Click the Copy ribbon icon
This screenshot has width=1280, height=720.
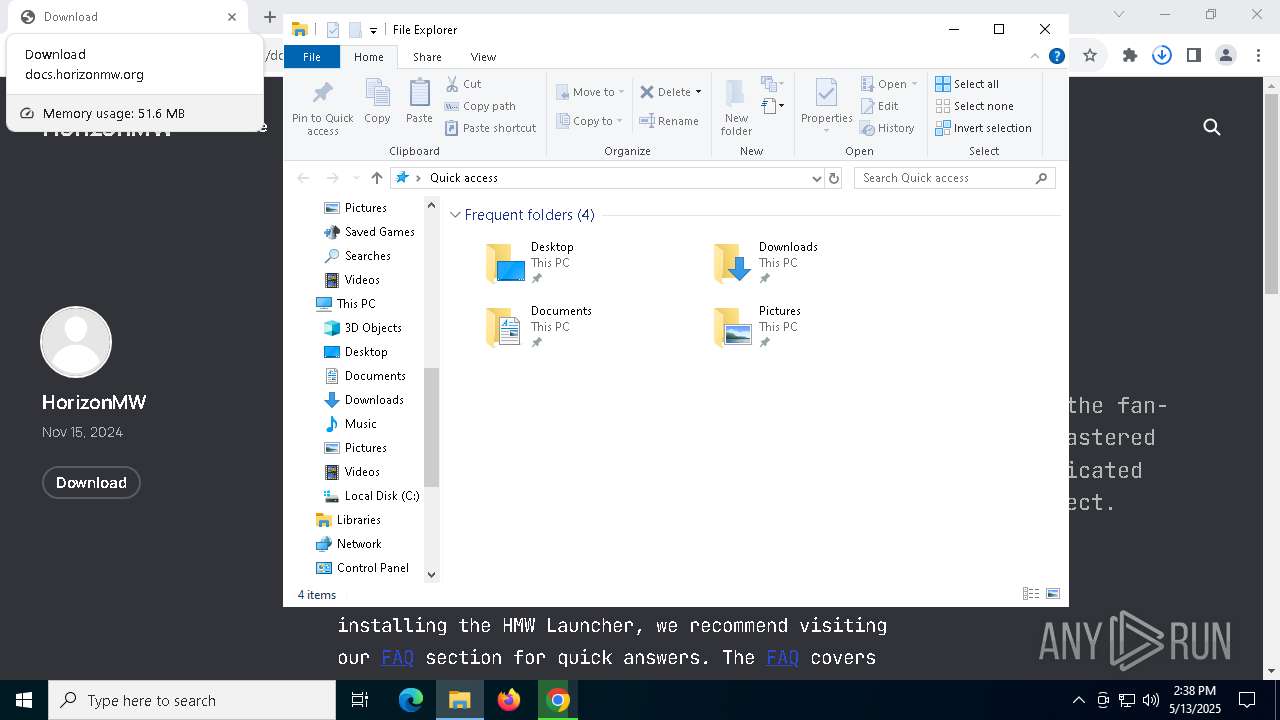377,102
